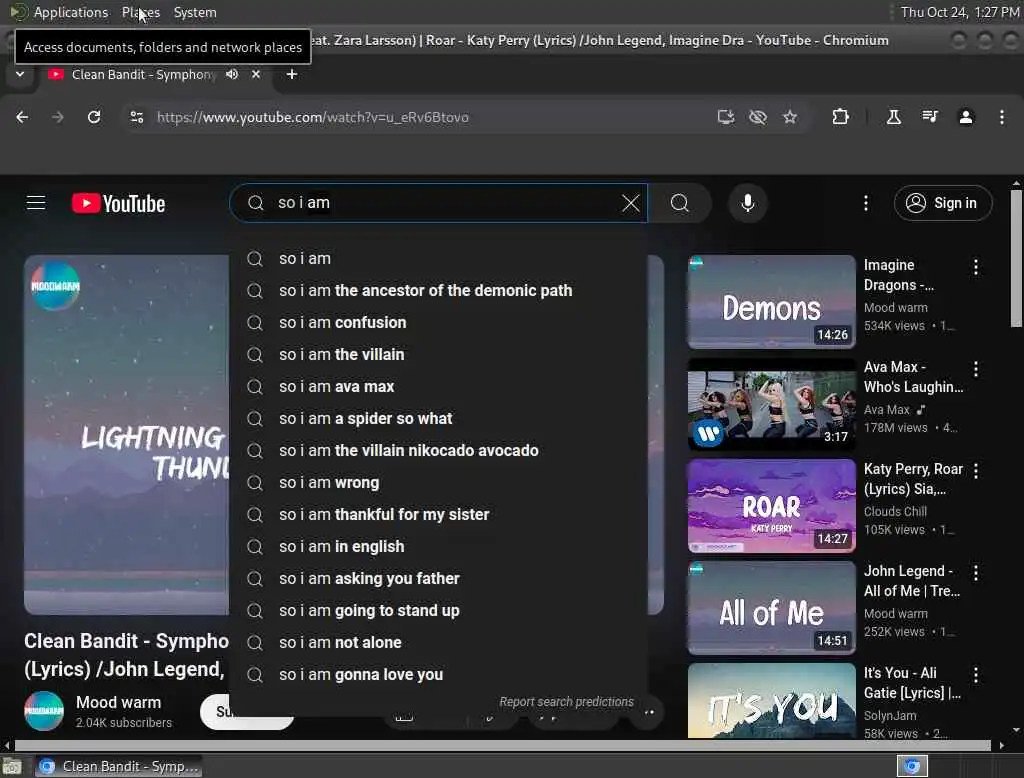
Task: Select suggestion "so i am ava max"
Action: 438,387
